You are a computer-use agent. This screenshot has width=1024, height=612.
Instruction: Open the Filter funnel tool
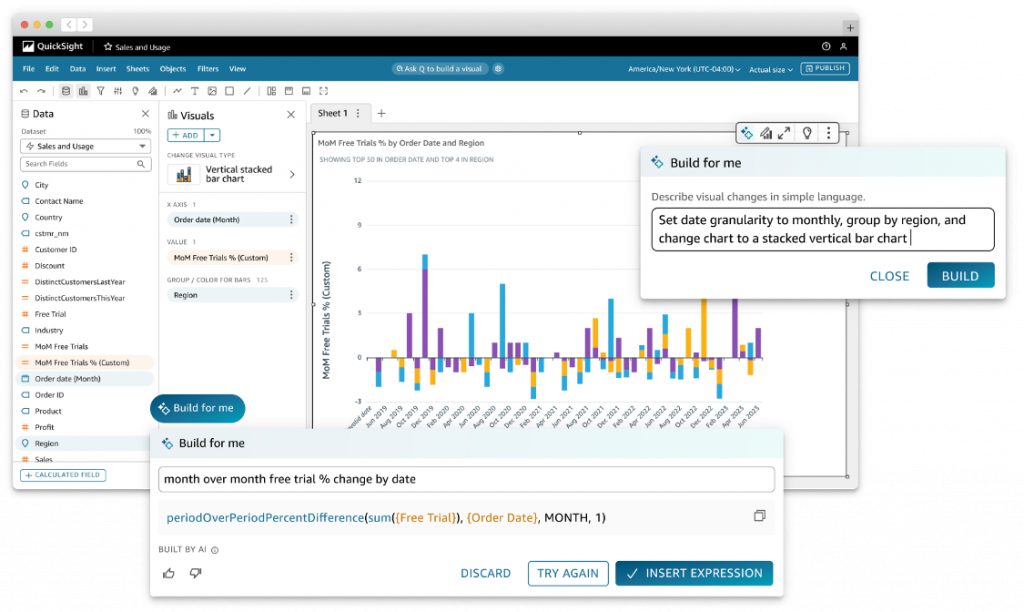tap(101, 91)
